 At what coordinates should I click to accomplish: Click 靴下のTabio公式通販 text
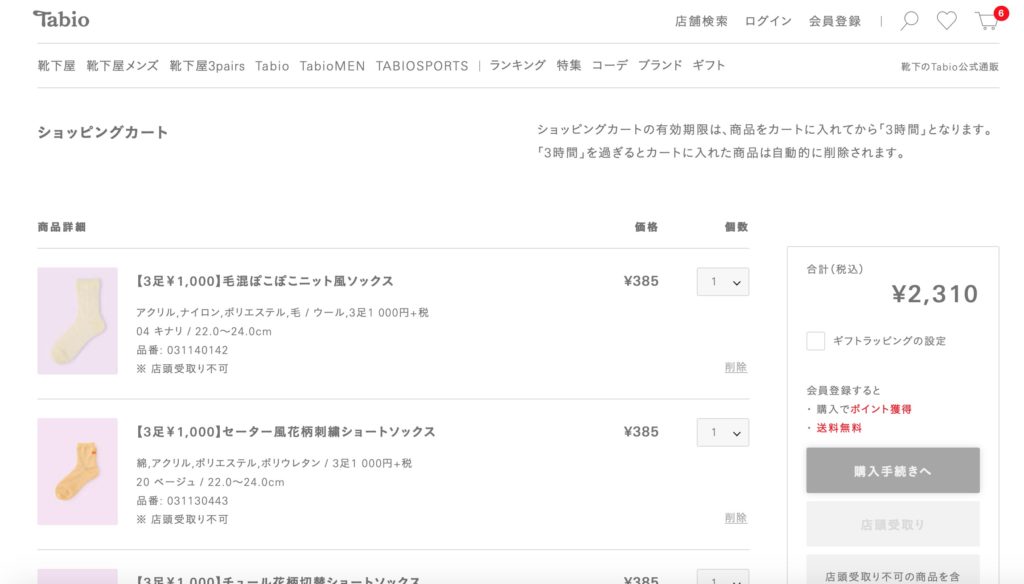point(950,67)
